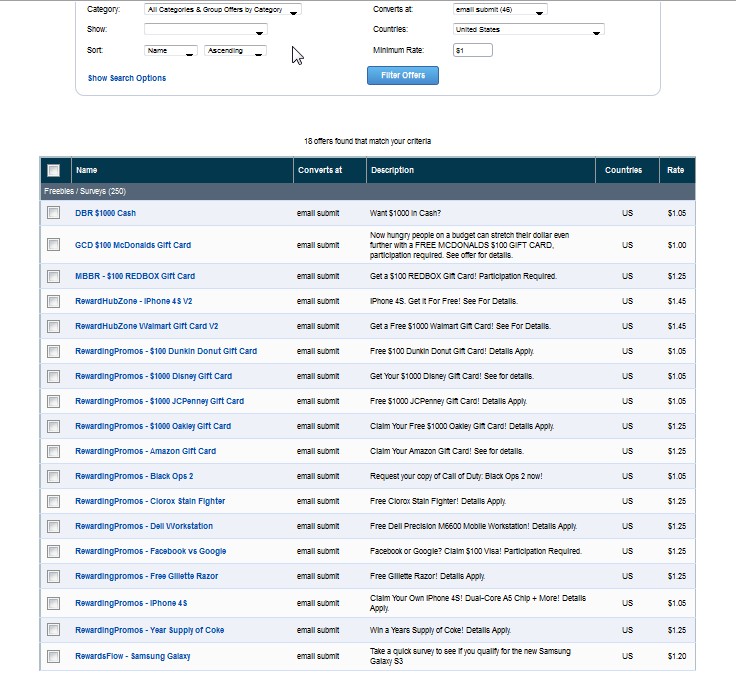Open the MBBR - $100 REDBOX Gift Card offer

pyautogui.click(x=135, y=276)
